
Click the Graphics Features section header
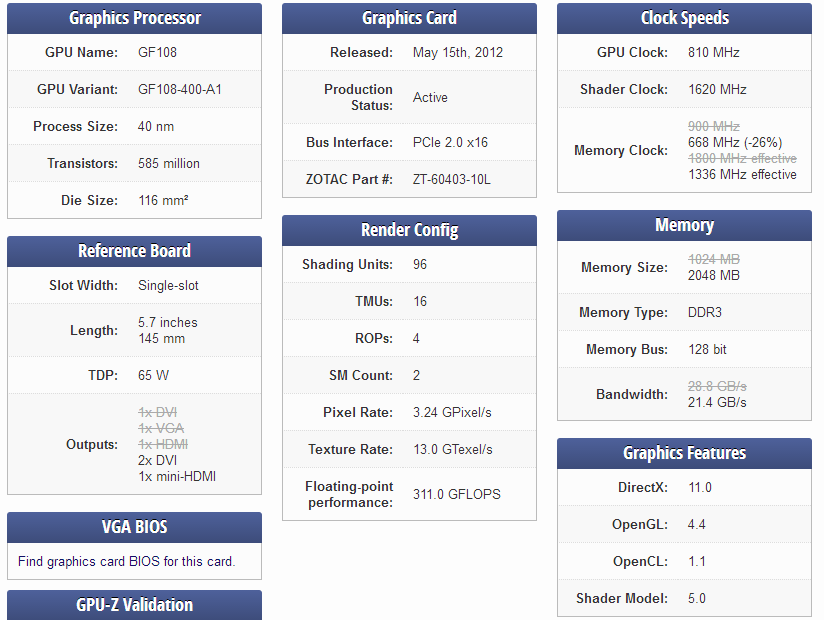pos(684,453)
